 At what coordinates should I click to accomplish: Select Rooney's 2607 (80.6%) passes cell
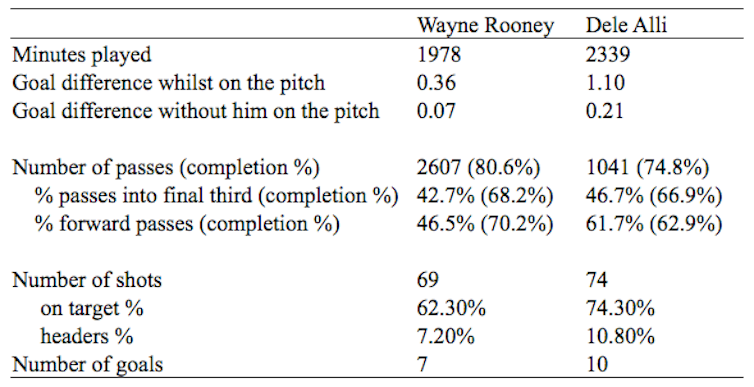tap(478, 168)
